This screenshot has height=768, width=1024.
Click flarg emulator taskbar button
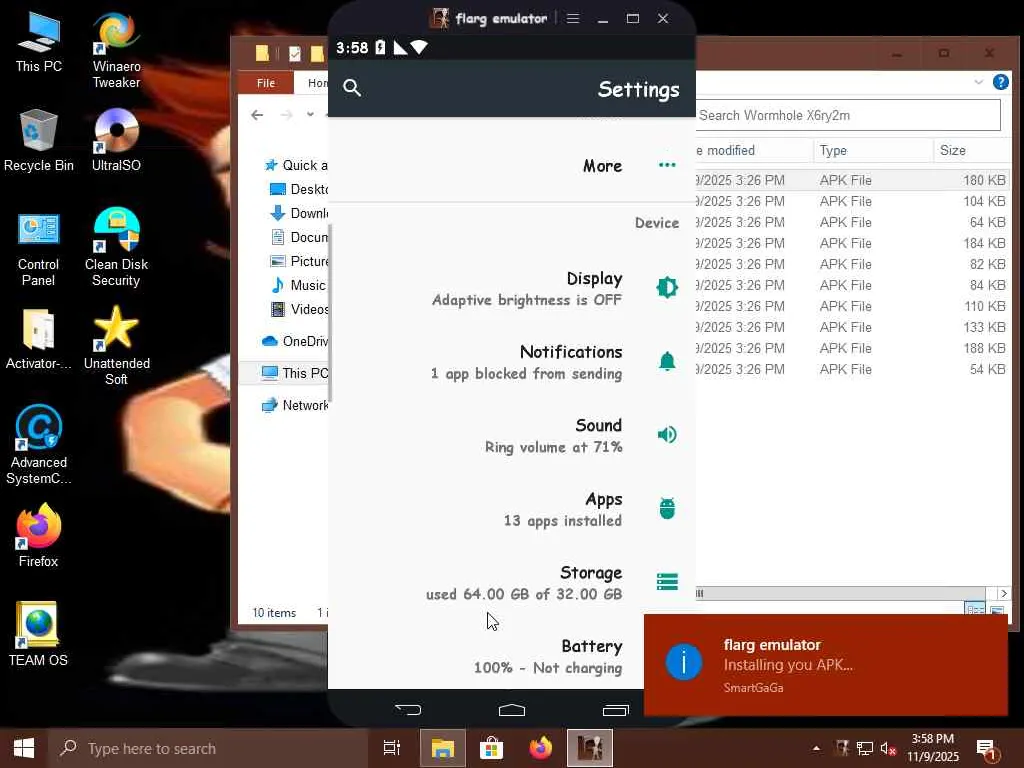[x=590, y=748]
